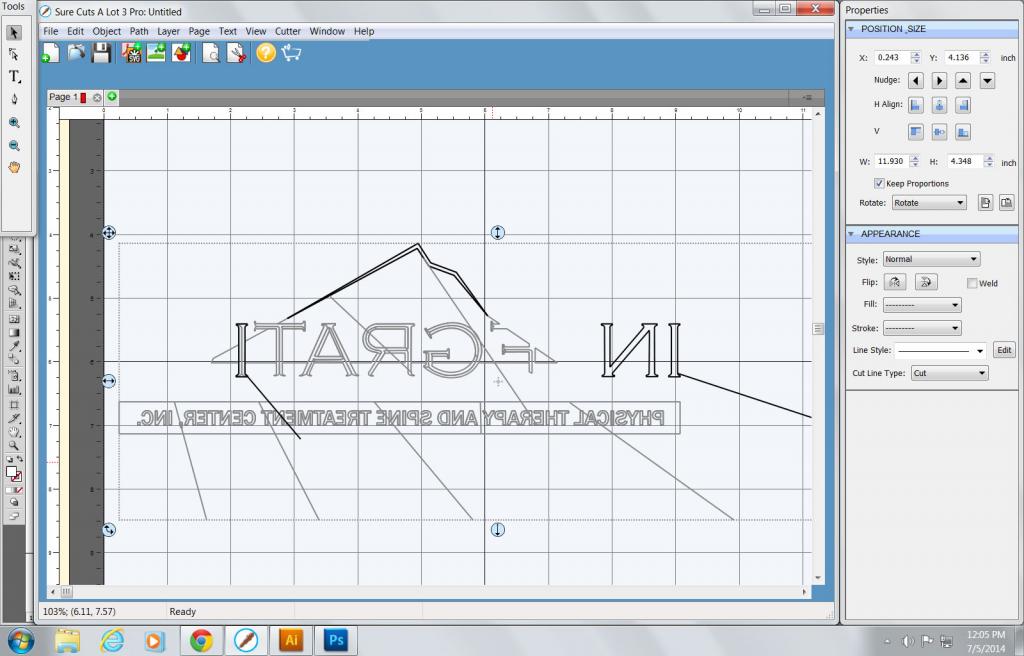Align objects to vertical middle
Viewport: 1024px width, 656px height.
939,132
